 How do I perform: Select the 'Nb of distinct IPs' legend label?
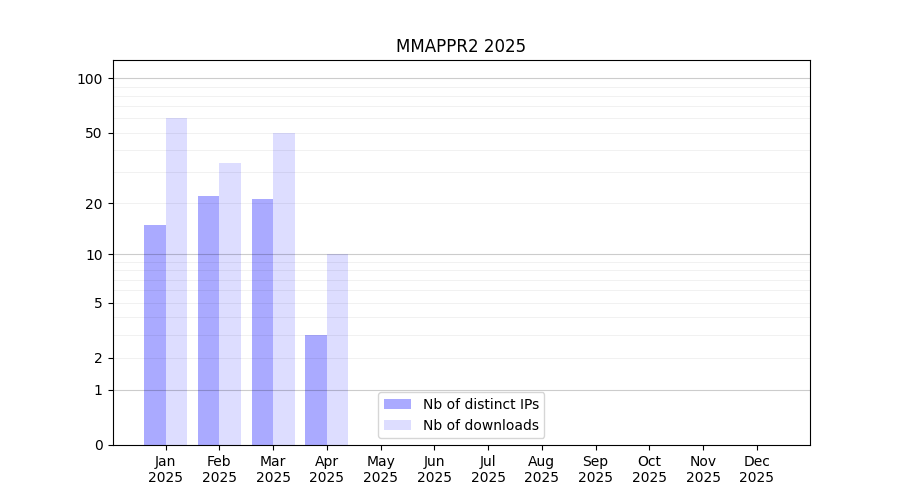tap(480, 404)
